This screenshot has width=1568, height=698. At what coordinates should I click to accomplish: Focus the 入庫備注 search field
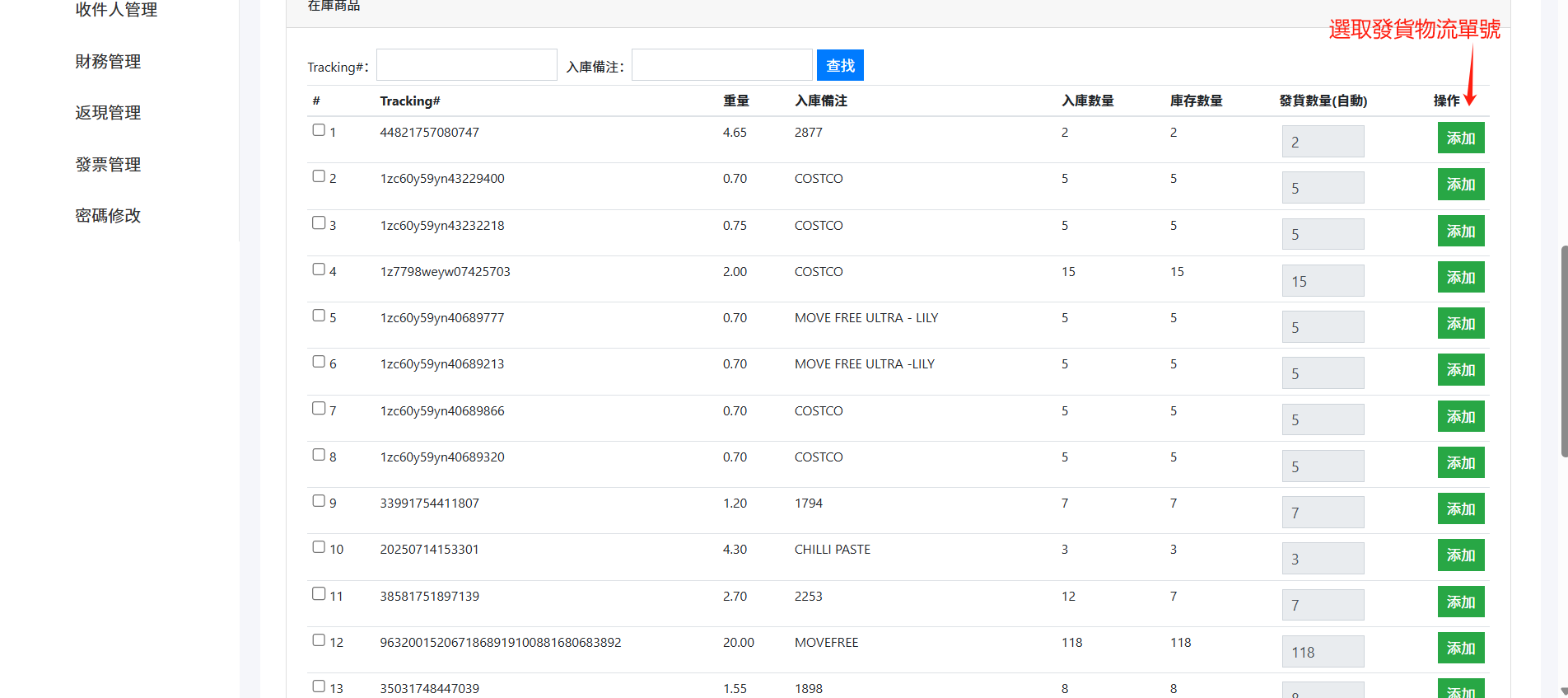[721, 66]
